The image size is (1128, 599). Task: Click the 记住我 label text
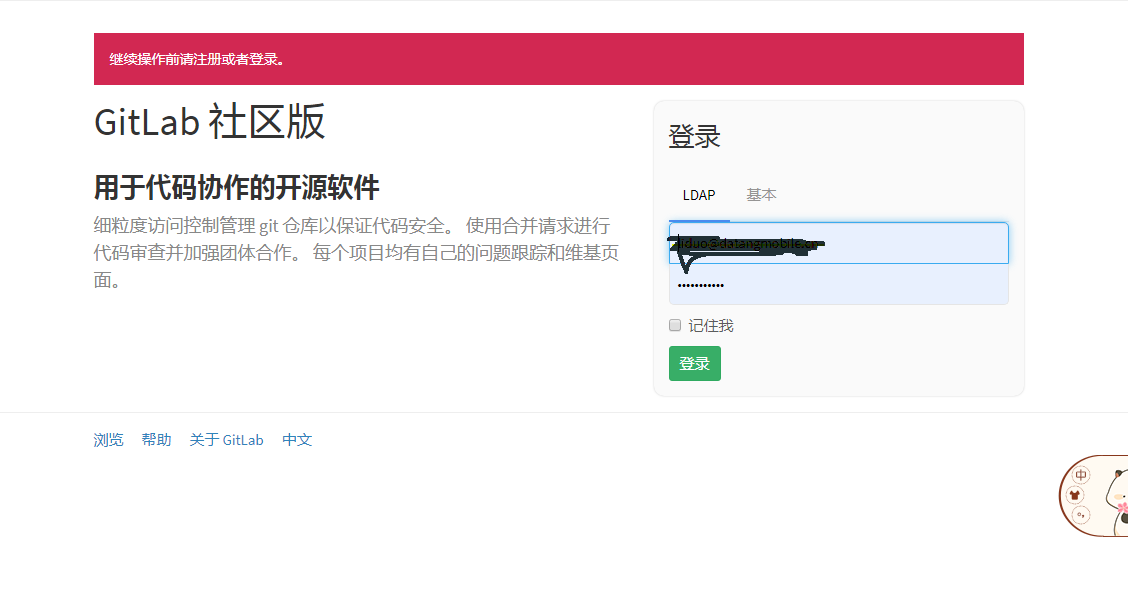point(711,326)
